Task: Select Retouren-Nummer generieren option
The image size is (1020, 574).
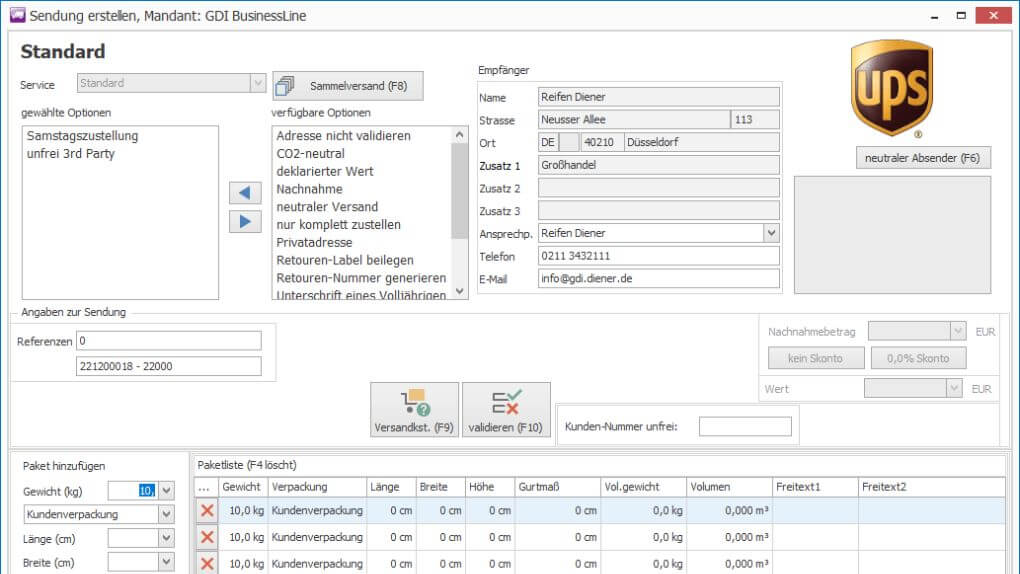Action: (x=361, y=278)
